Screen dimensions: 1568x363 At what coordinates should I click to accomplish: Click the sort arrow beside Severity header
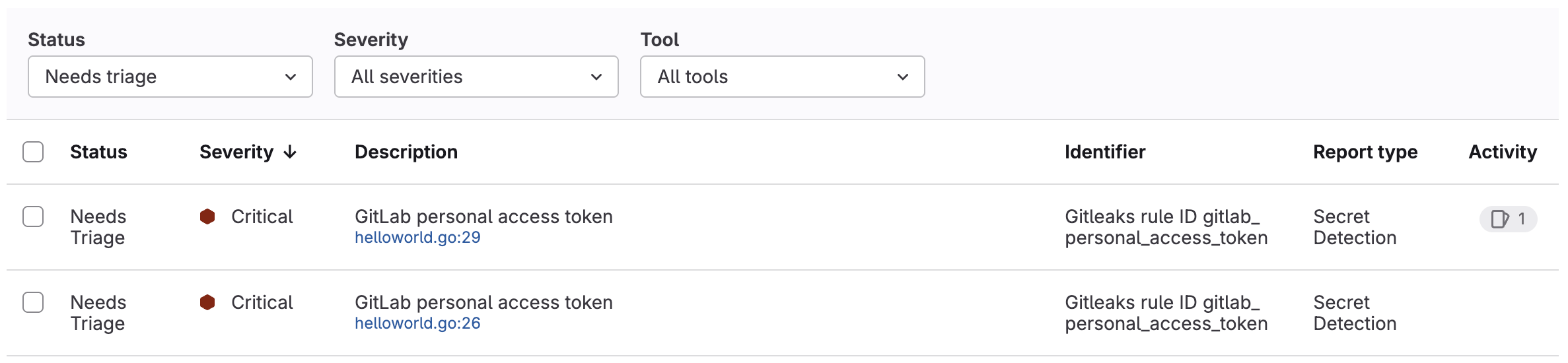click(290, 152)
